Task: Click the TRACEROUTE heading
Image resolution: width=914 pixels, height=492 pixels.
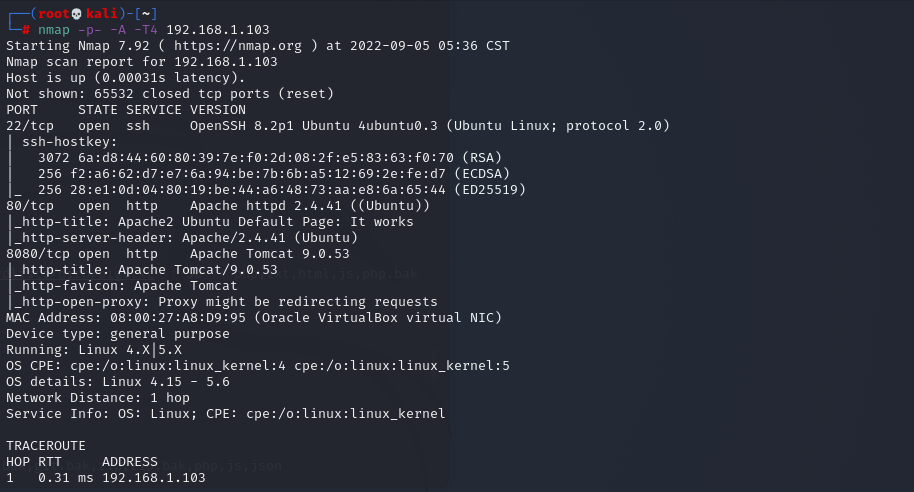Action: (46, 446)
